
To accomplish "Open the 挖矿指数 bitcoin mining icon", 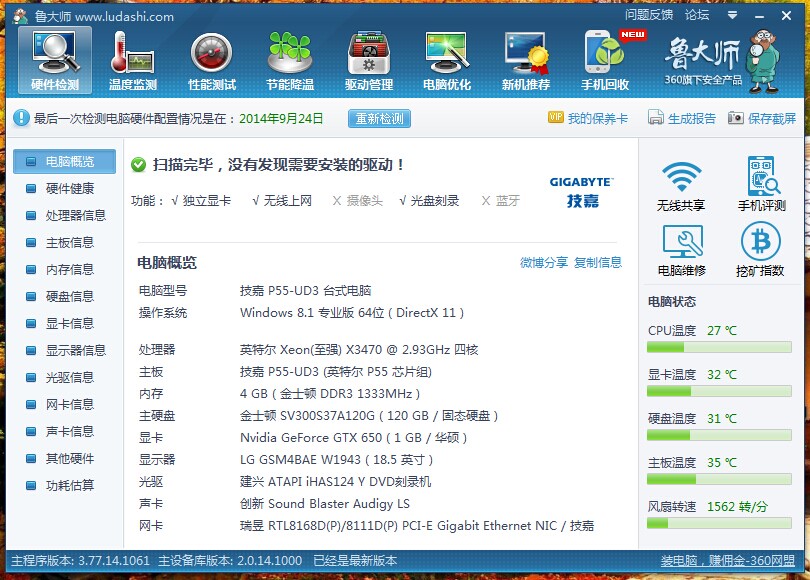I will click(760, 250).
